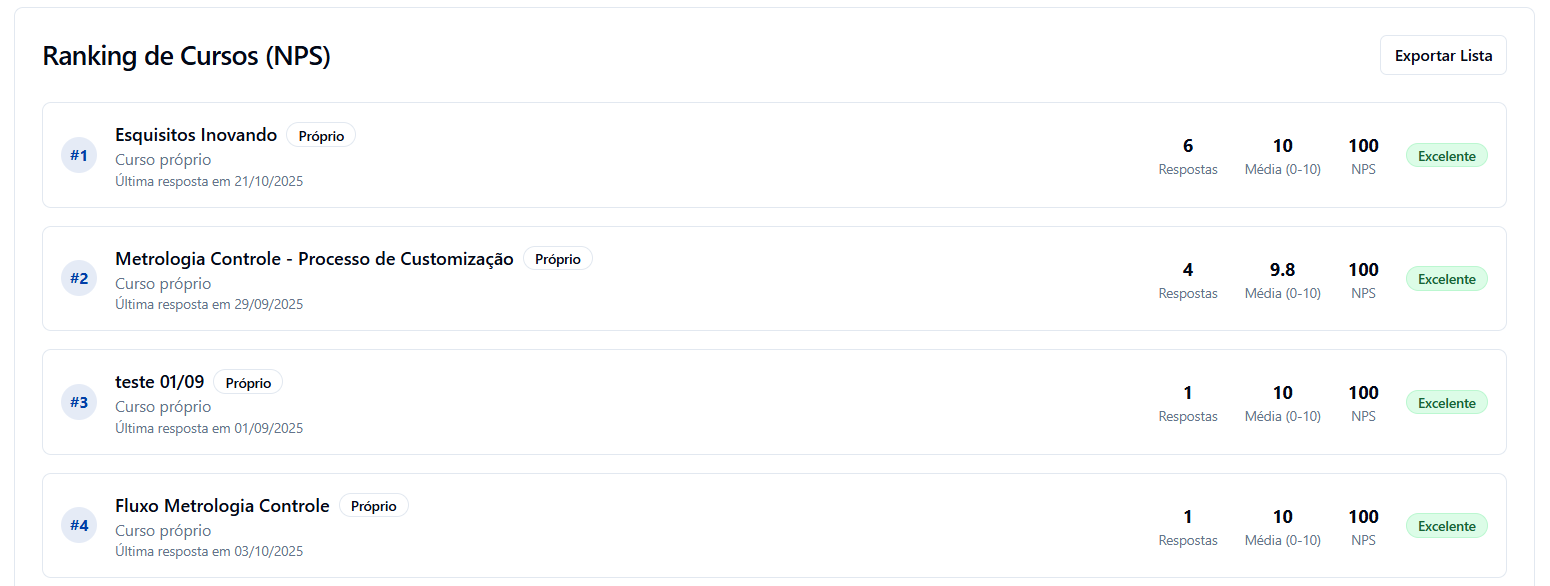Click the 9.8 average score value

(x=1282, y=270)
